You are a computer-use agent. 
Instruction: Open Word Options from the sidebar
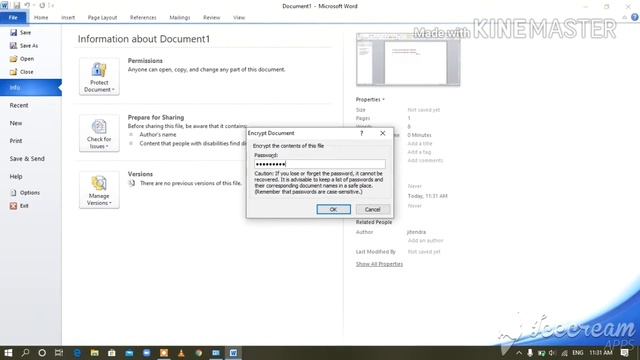click(25, 193)
